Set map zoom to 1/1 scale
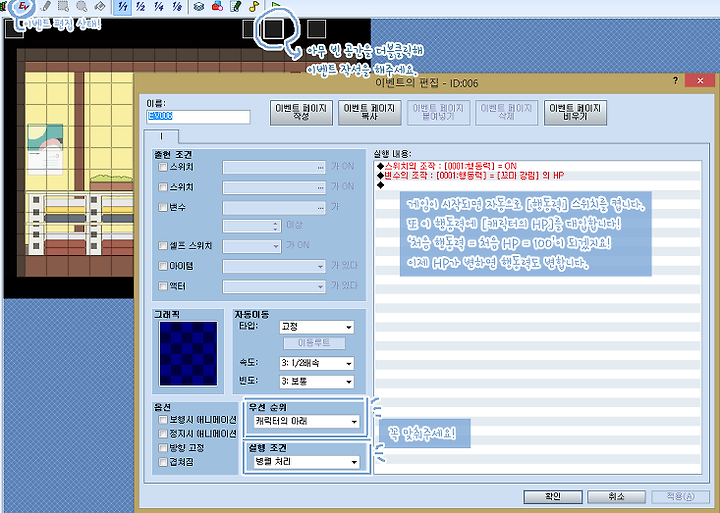The height and width of the screenshot is (513, 720). tap(122, 6)
